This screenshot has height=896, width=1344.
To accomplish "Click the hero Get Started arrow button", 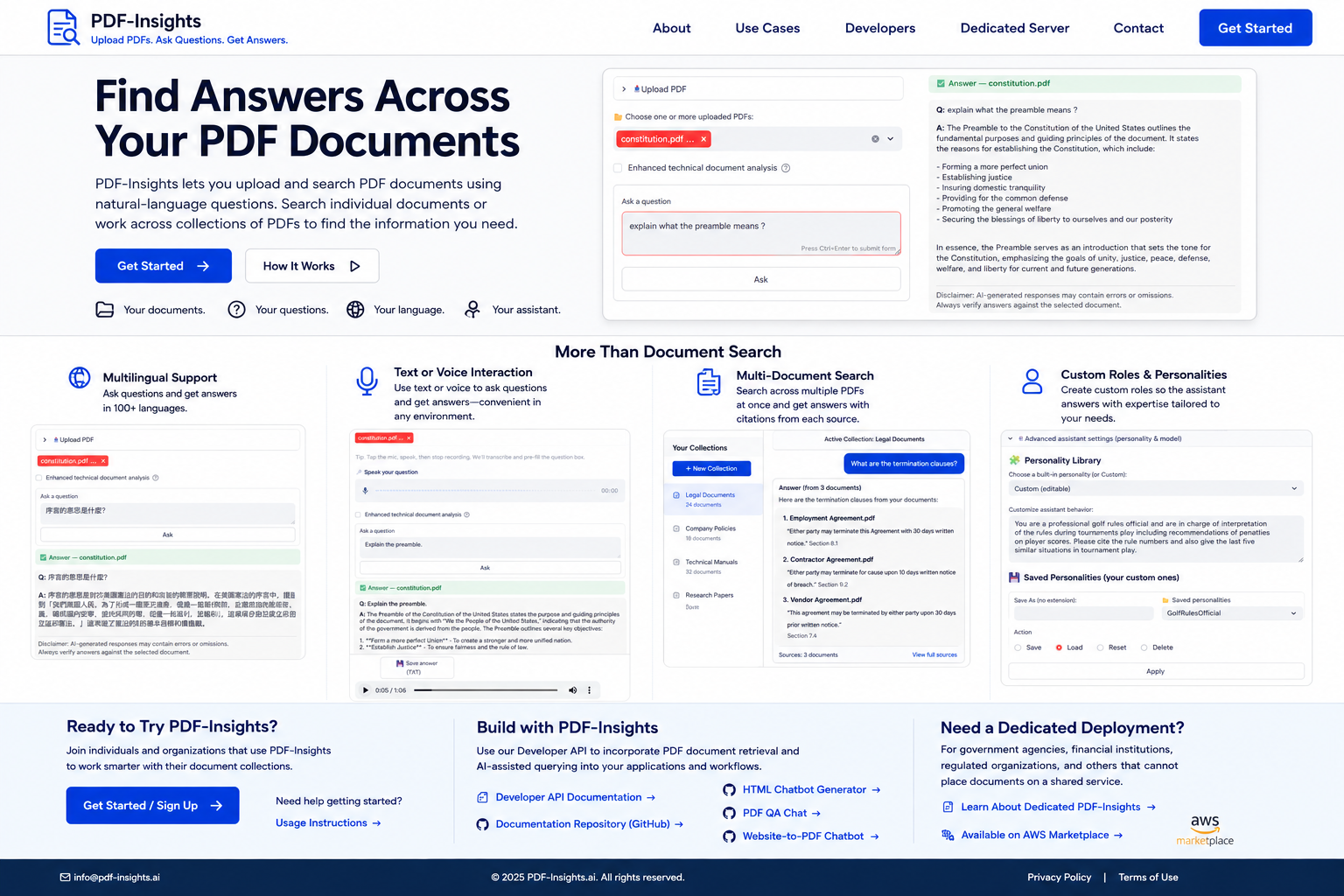I will coord(164,266).
